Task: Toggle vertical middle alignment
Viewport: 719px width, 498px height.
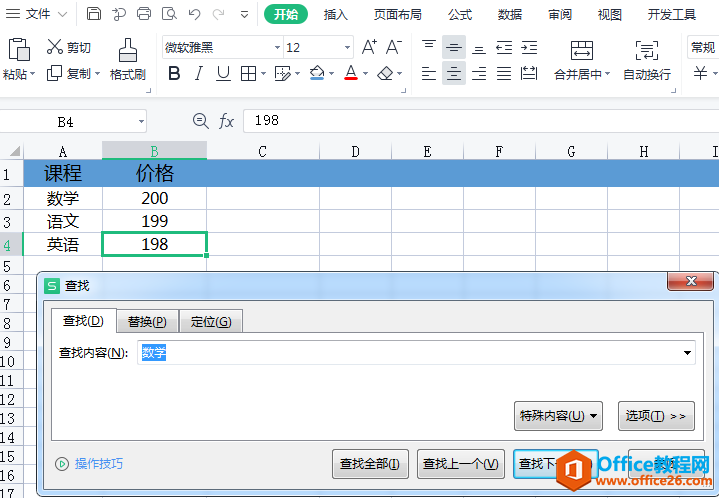Action: (x=454, y=47)
